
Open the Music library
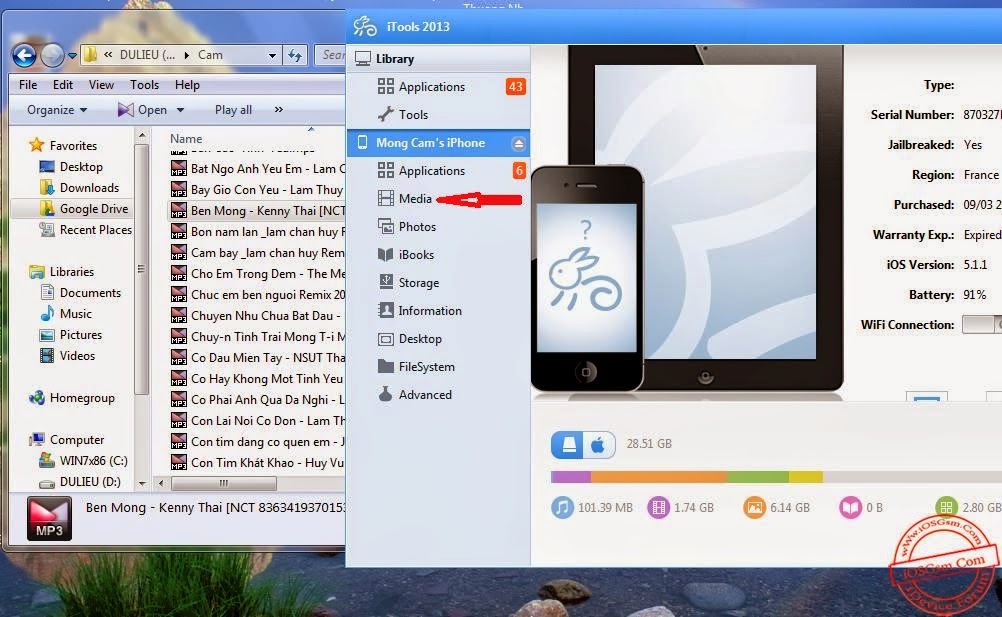(x=75, y=314)
